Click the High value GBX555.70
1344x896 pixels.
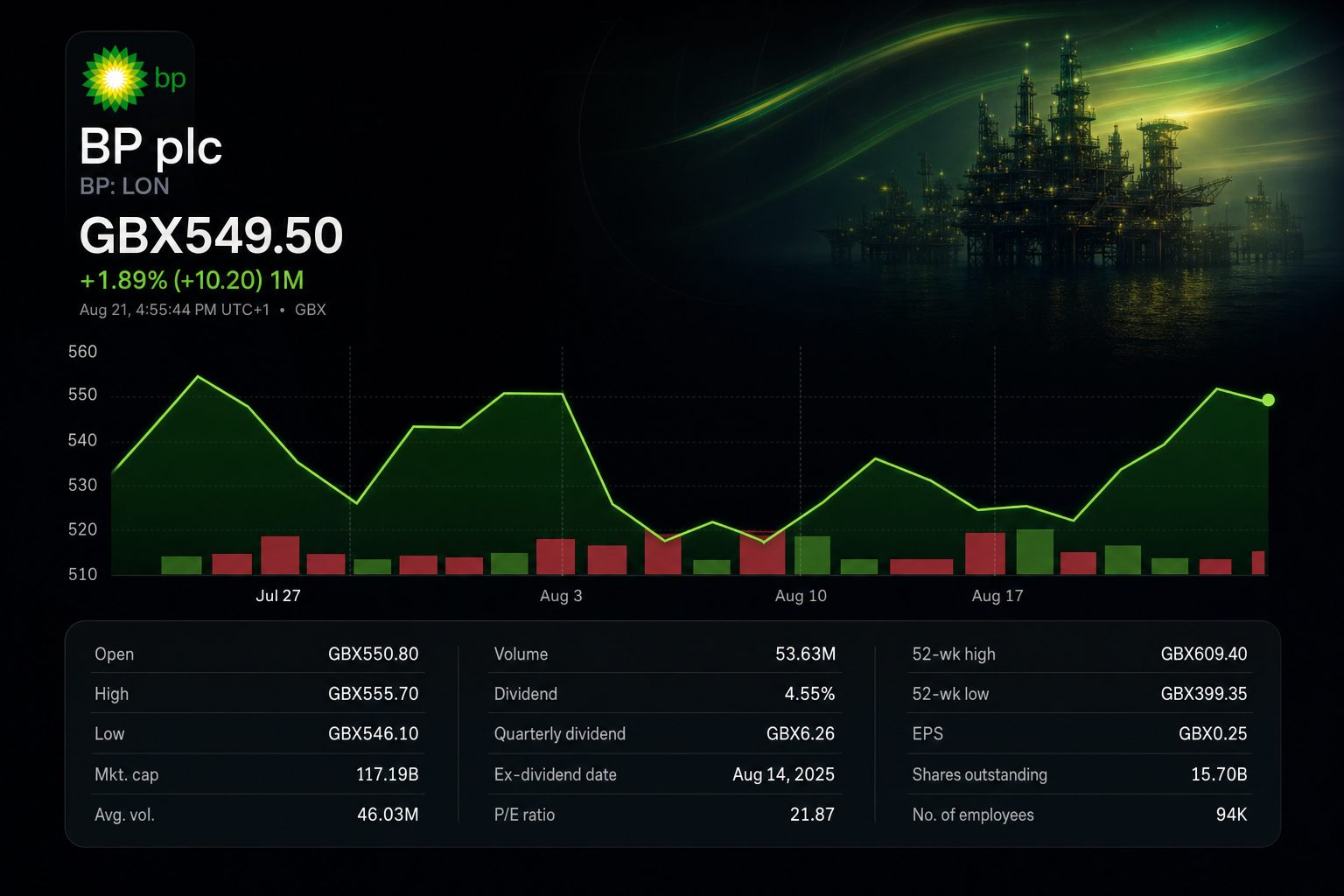coord(374,694)
